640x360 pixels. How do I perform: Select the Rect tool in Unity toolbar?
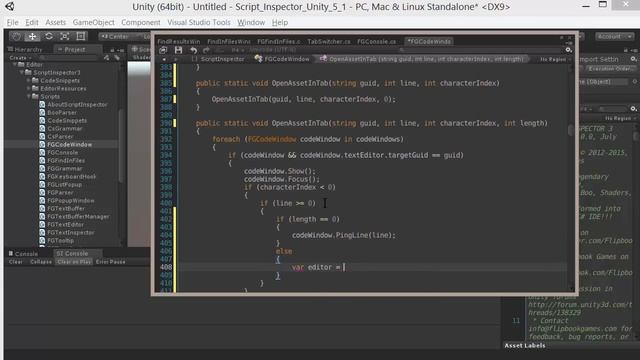coord(81,36)
